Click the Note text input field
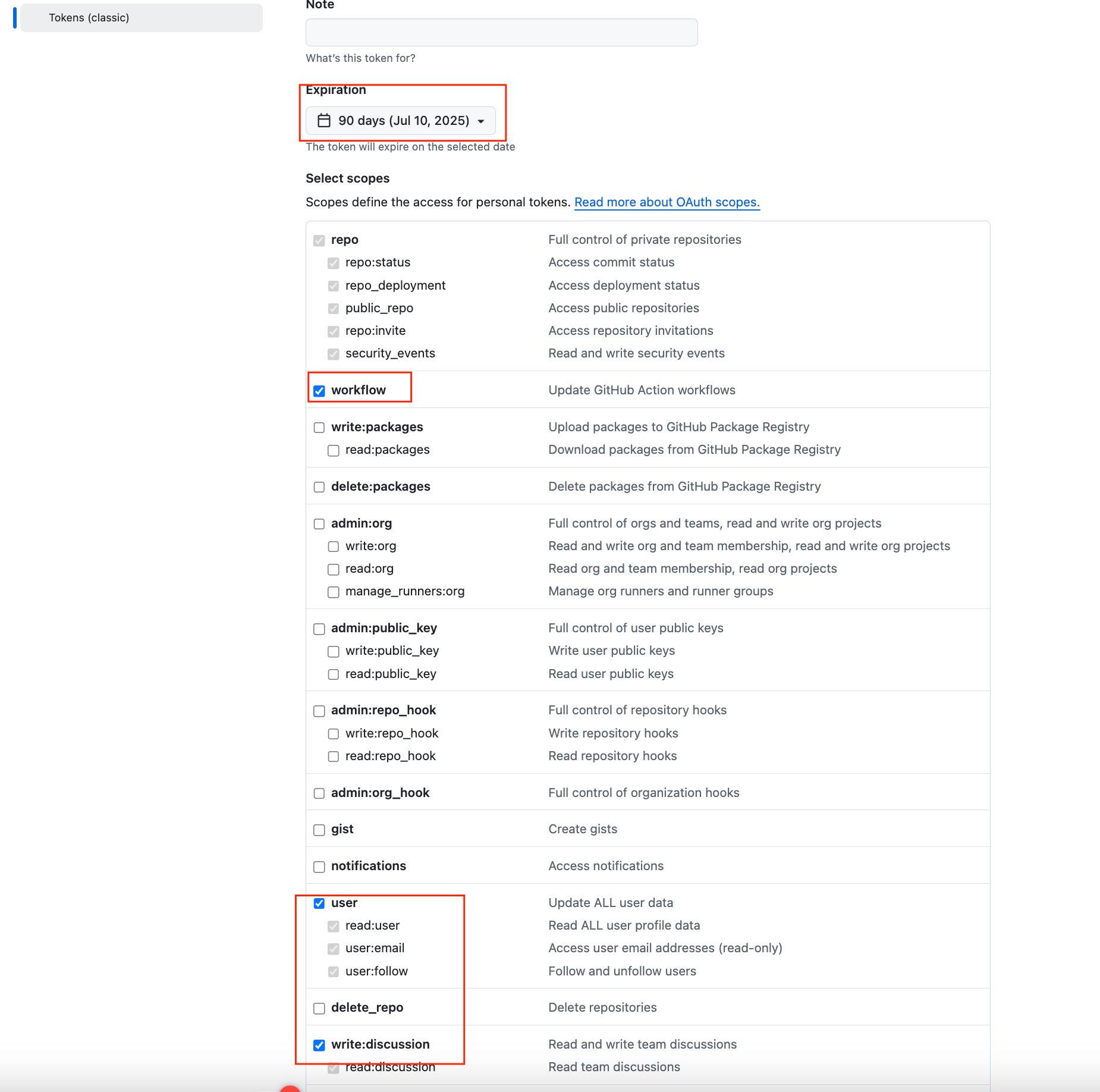Viewport: 1100px width, 1092px height. pos(501,32)
